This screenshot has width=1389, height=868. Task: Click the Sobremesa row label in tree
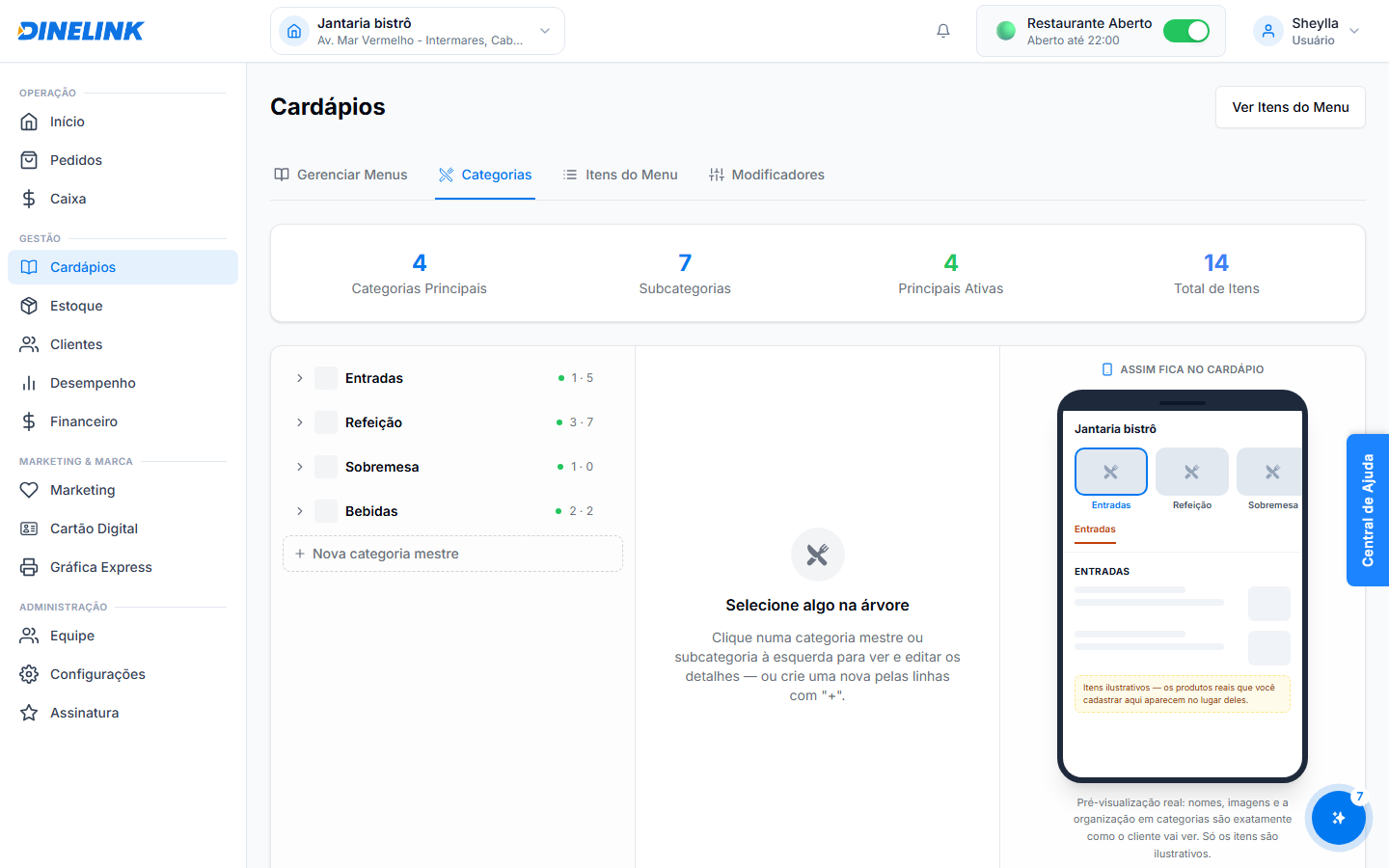(382, 467)
